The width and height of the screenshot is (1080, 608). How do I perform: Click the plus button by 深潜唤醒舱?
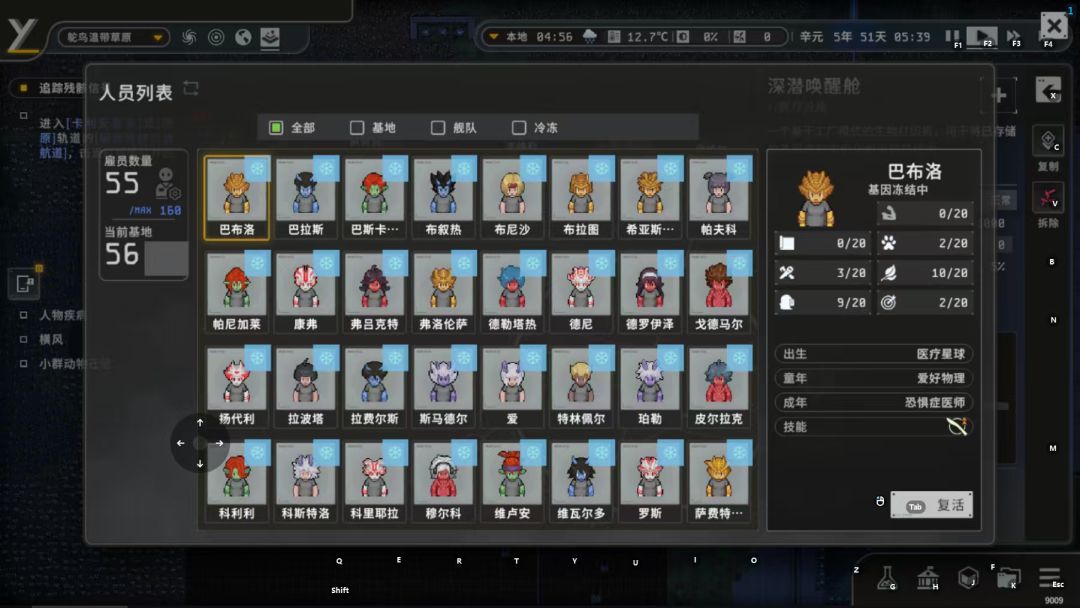pyautogui.click(x=999, y=95)
